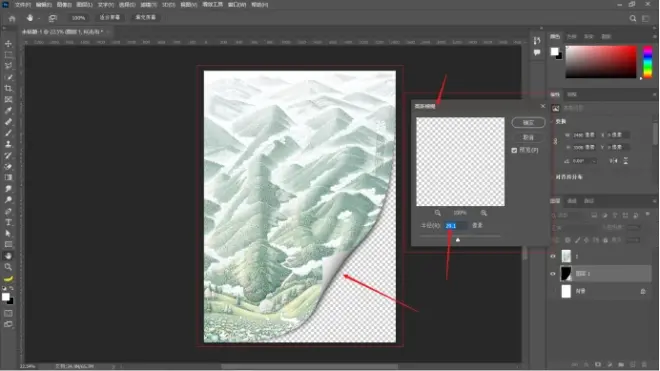Select the Pen tool
The width and height of the screenshot is (660, 371).
(x=8, y=211)
